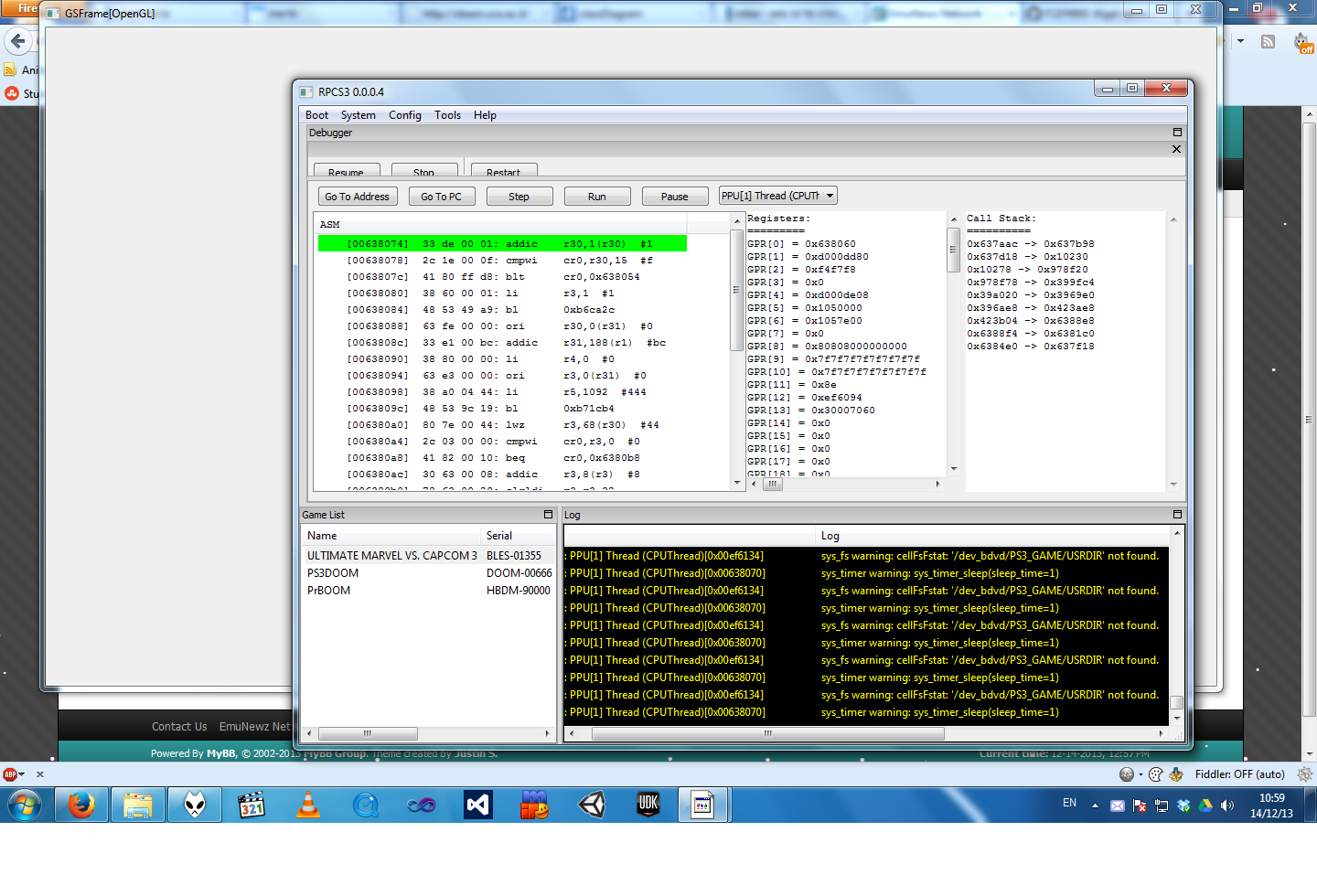Open Media Player Classic from the taskbar
The height and width of the screenshot is (896, 1317).
click(x=252, y=805)
